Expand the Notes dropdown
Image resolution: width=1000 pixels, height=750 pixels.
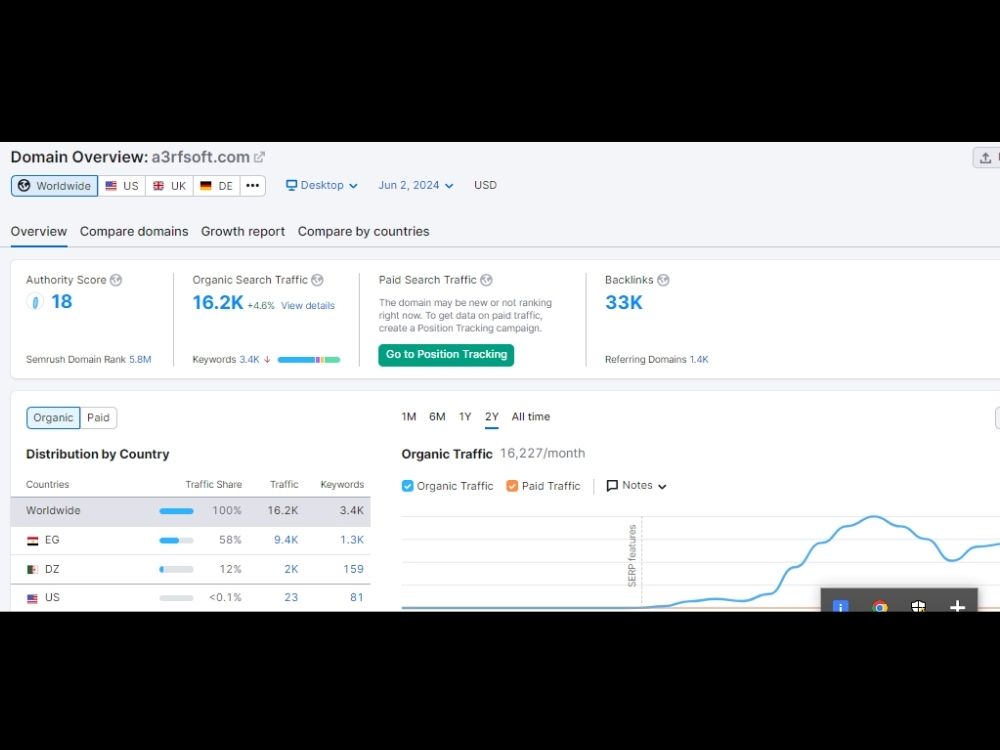coord(636,485)
